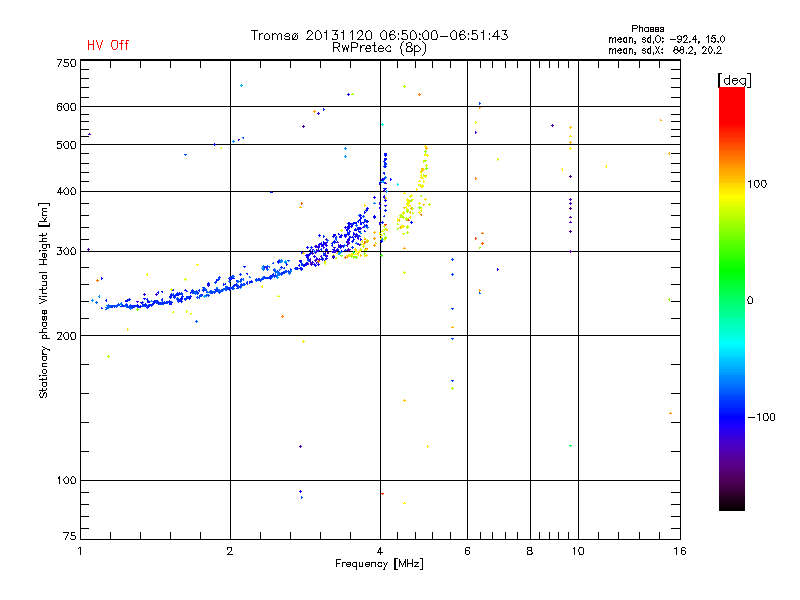Click the Frequency [MHz] axis label
Viewport: 800px width, 600px height.
pos(379,564)
